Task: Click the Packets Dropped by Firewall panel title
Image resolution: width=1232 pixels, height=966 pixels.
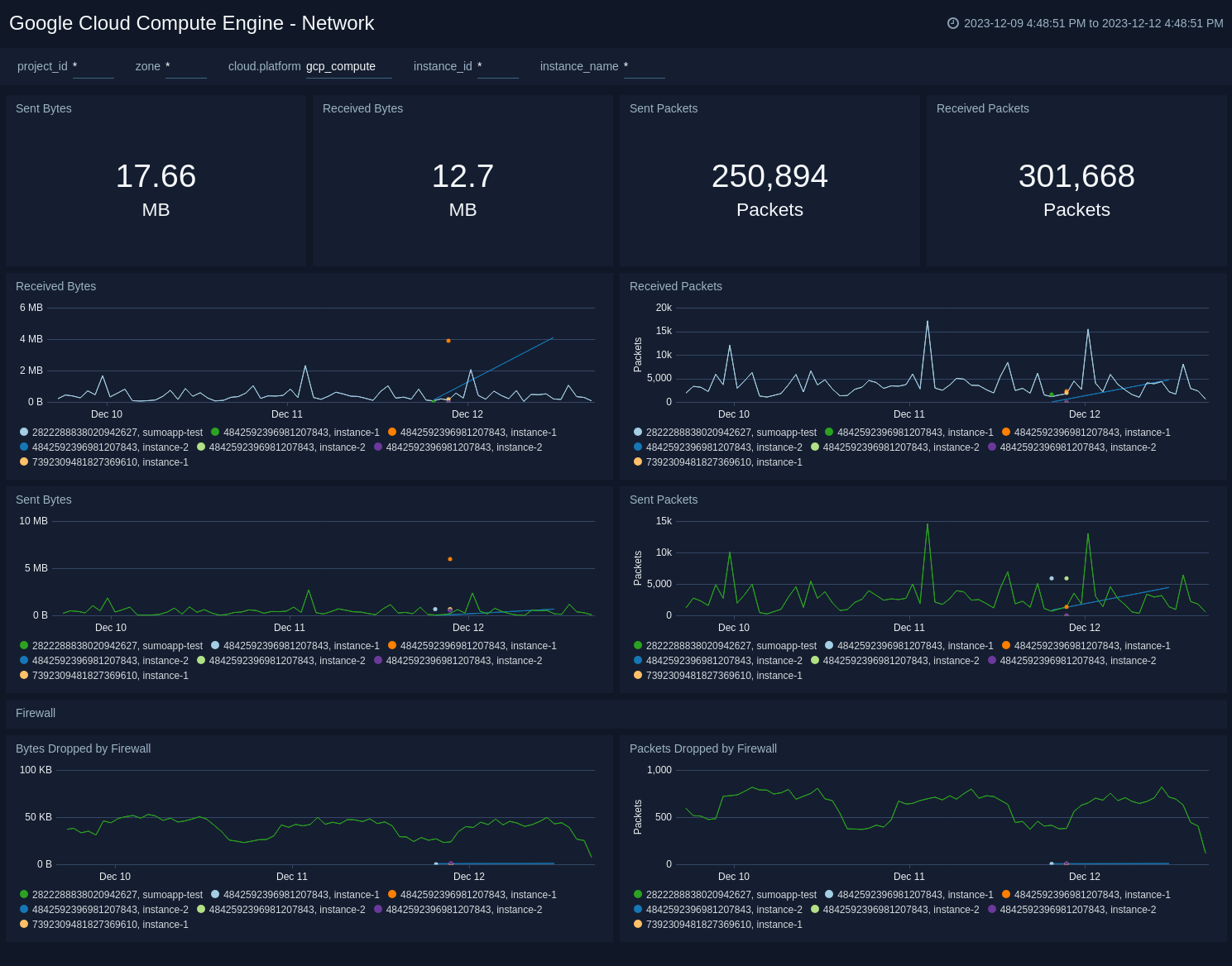Action: (703, 748)
